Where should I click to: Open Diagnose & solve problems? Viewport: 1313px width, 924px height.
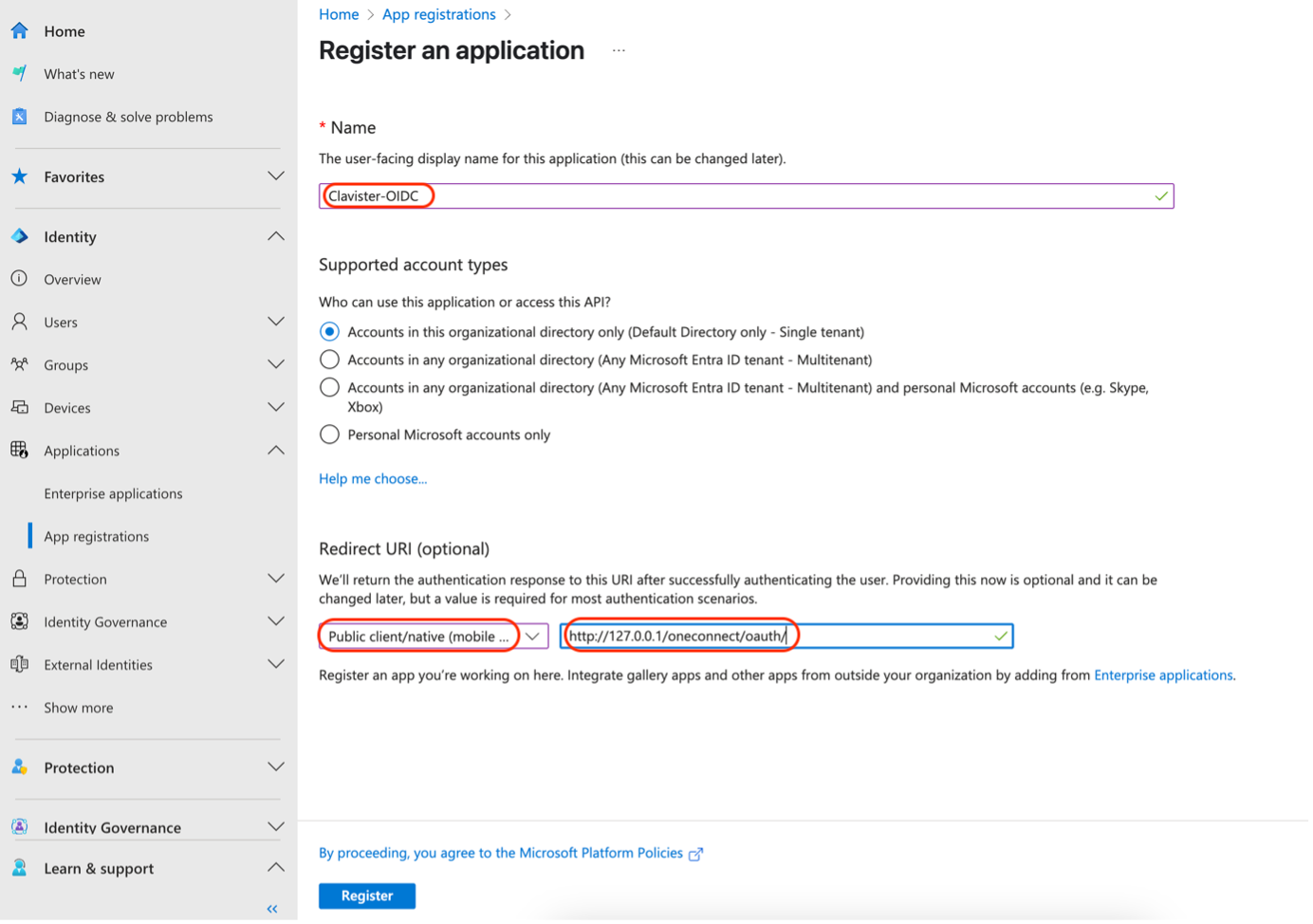[x=128, y=117]
